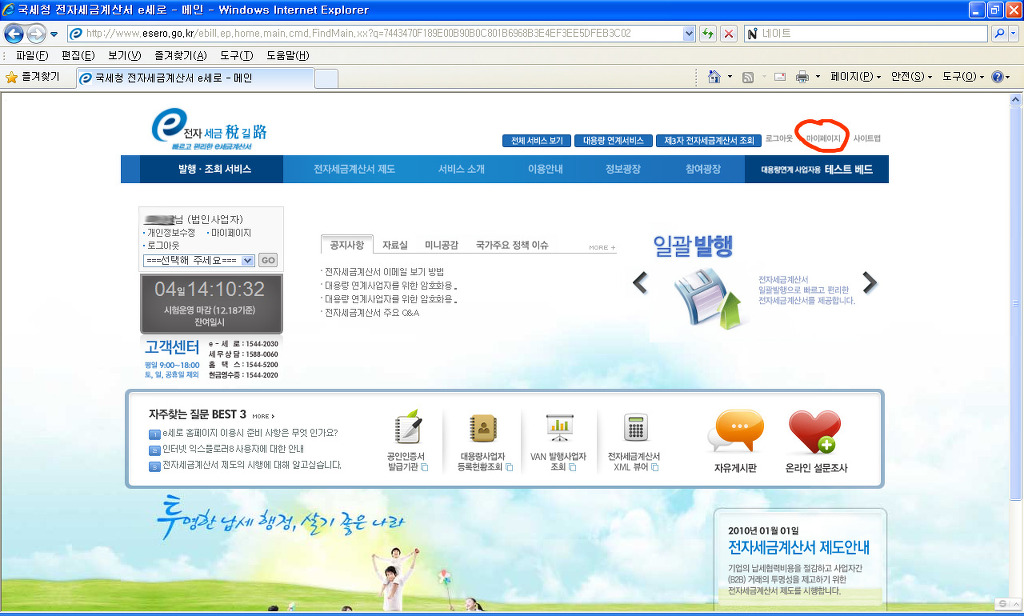Click the Home icon in command bar
The image size is (1024, 616).
tap(714, 77)
